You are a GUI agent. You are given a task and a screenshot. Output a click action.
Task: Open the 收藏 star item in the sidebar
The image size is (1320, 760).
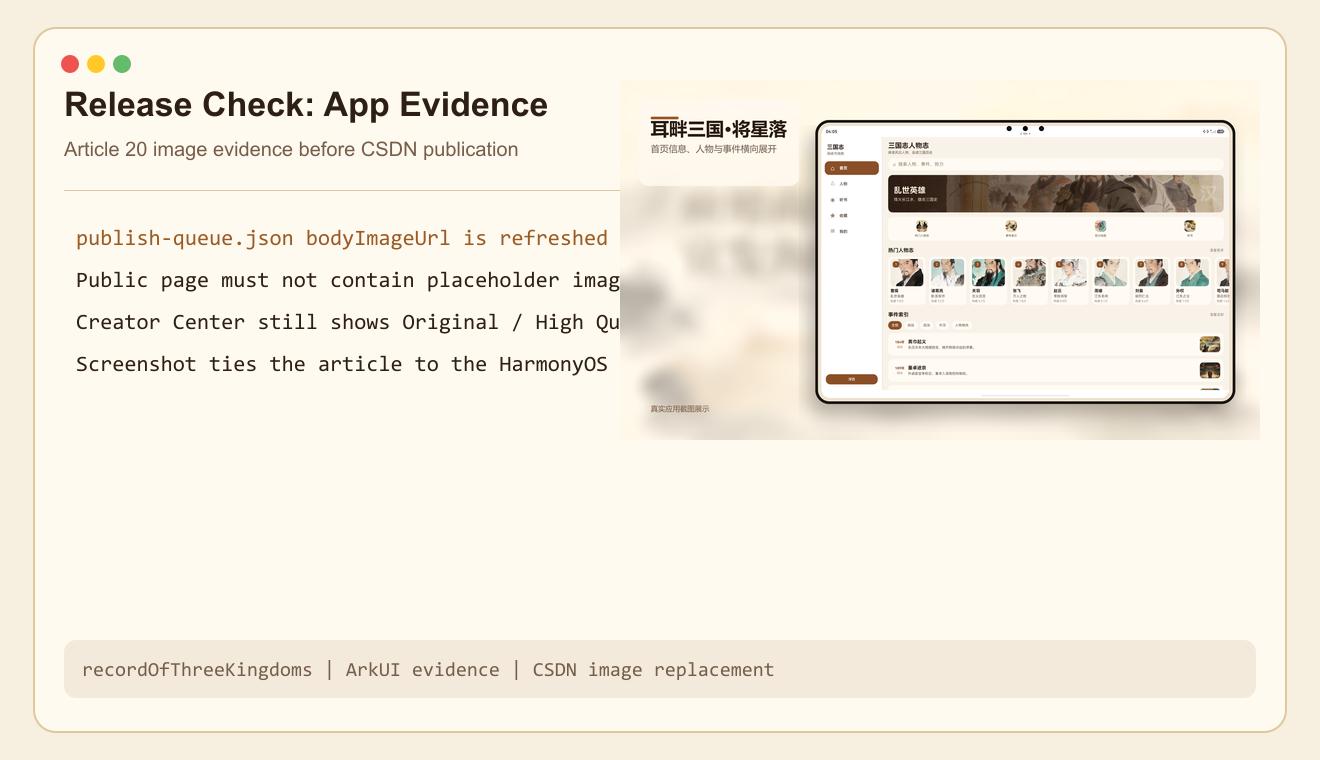(852, 215)
